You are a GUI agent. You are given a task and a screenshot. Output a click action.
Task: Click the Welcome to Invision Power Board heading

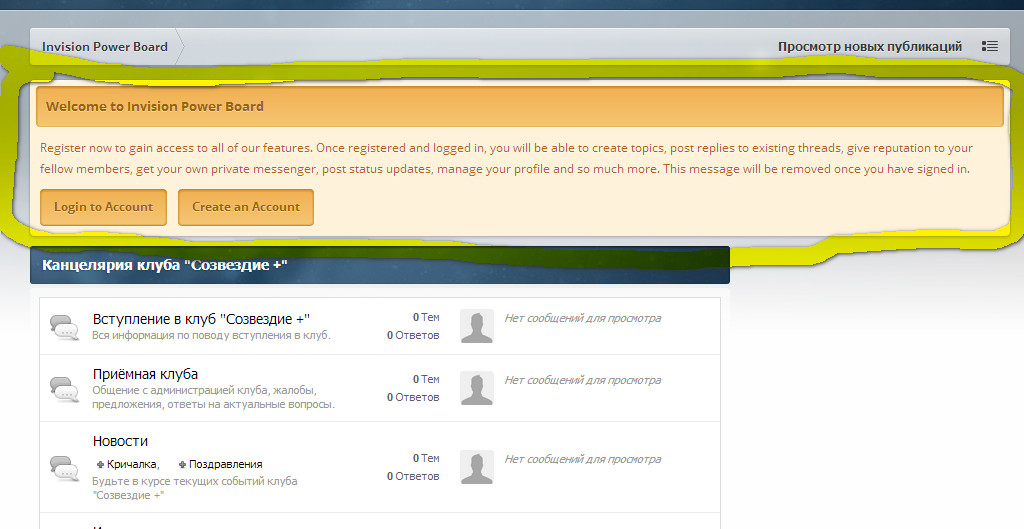pos(155,106)
